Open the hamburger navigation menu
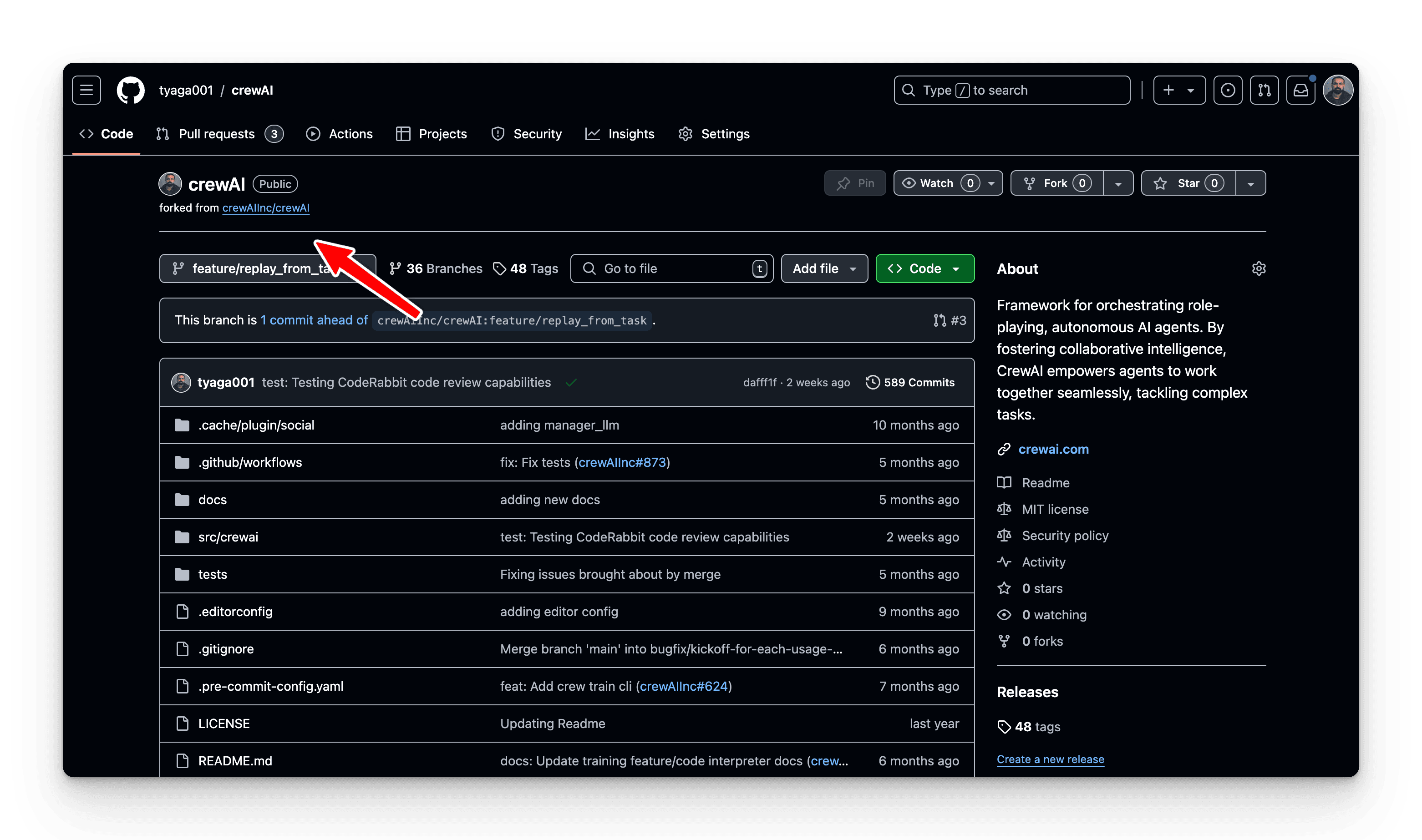The width and height of the screenshot is (1422, 840). coord(86,90)
